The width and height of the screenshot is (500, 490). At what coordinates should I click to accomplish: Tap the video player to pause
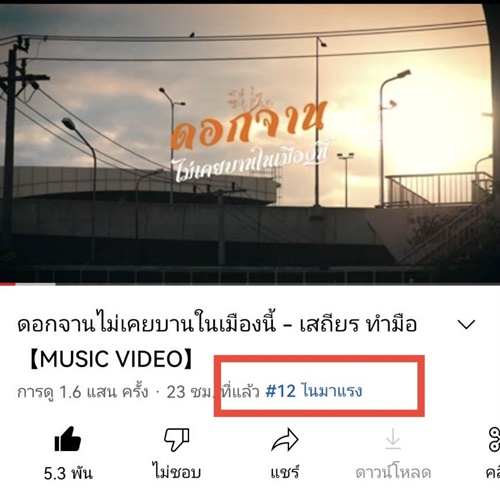[x=250, y=143]
